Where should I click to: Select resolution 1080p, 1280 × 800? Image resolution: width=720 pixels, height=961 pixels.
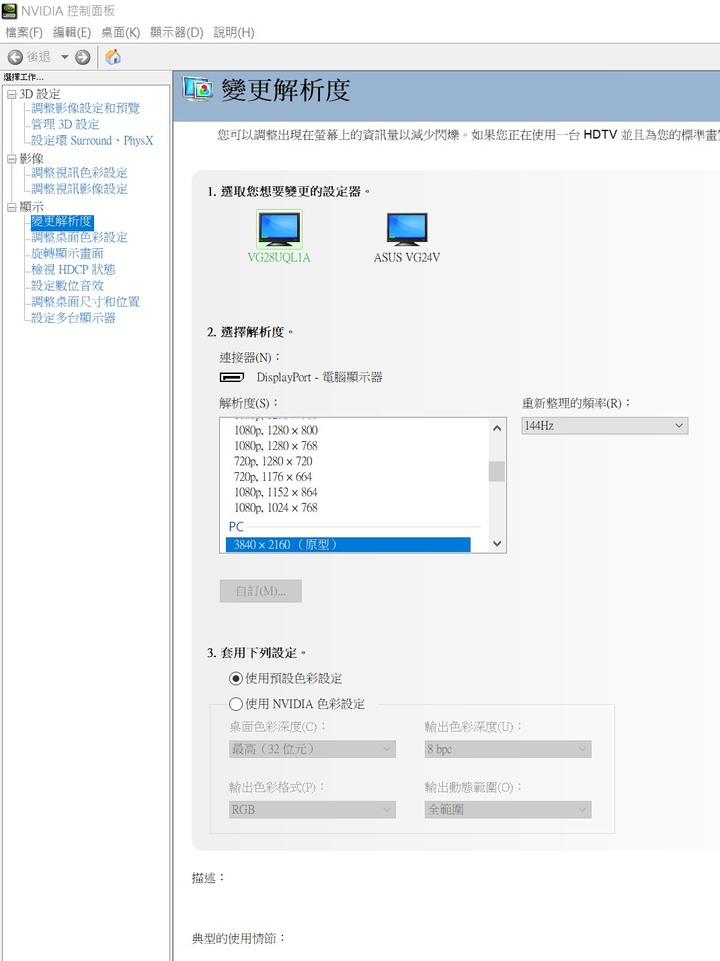276,430
